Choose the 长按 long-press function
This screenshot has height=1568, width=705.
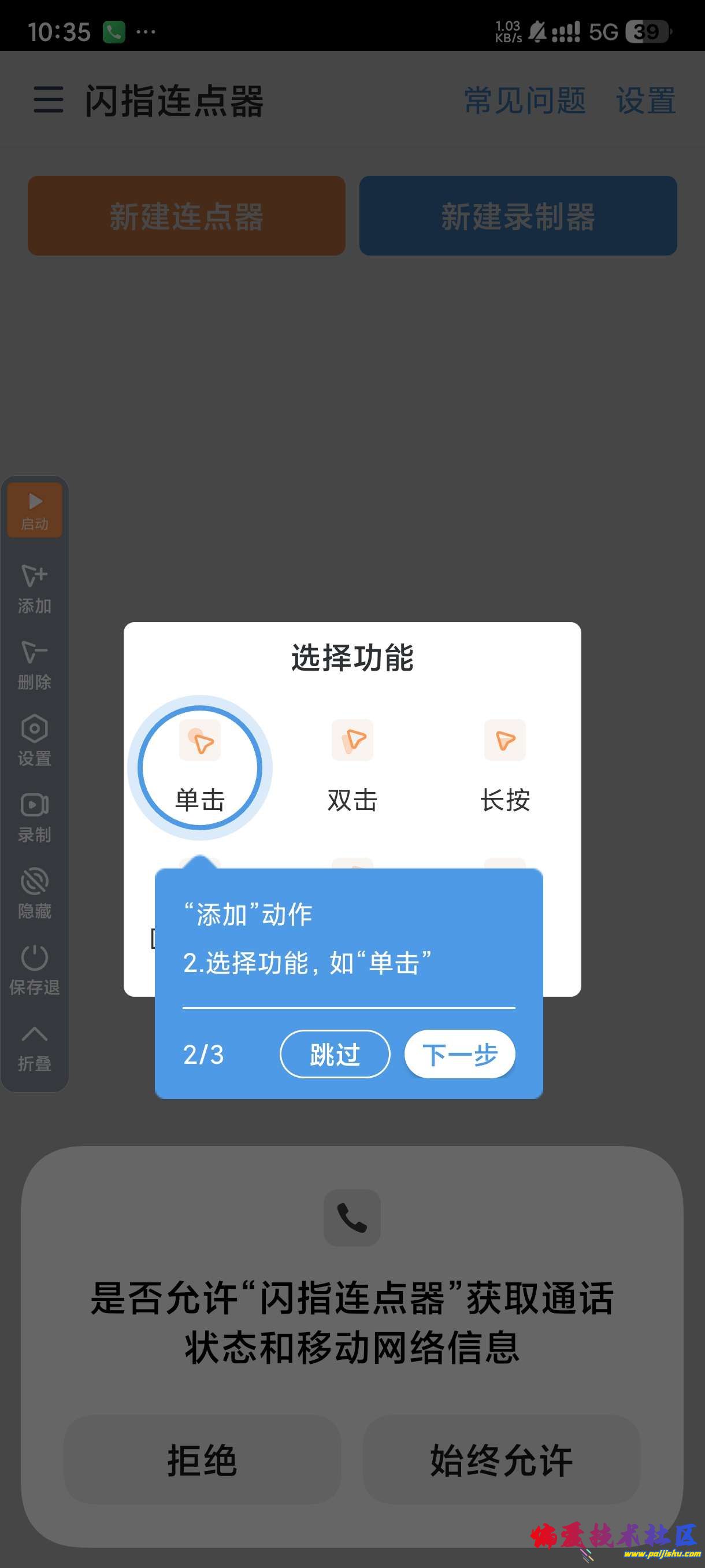pyautogui.click(x=505, y=767)
